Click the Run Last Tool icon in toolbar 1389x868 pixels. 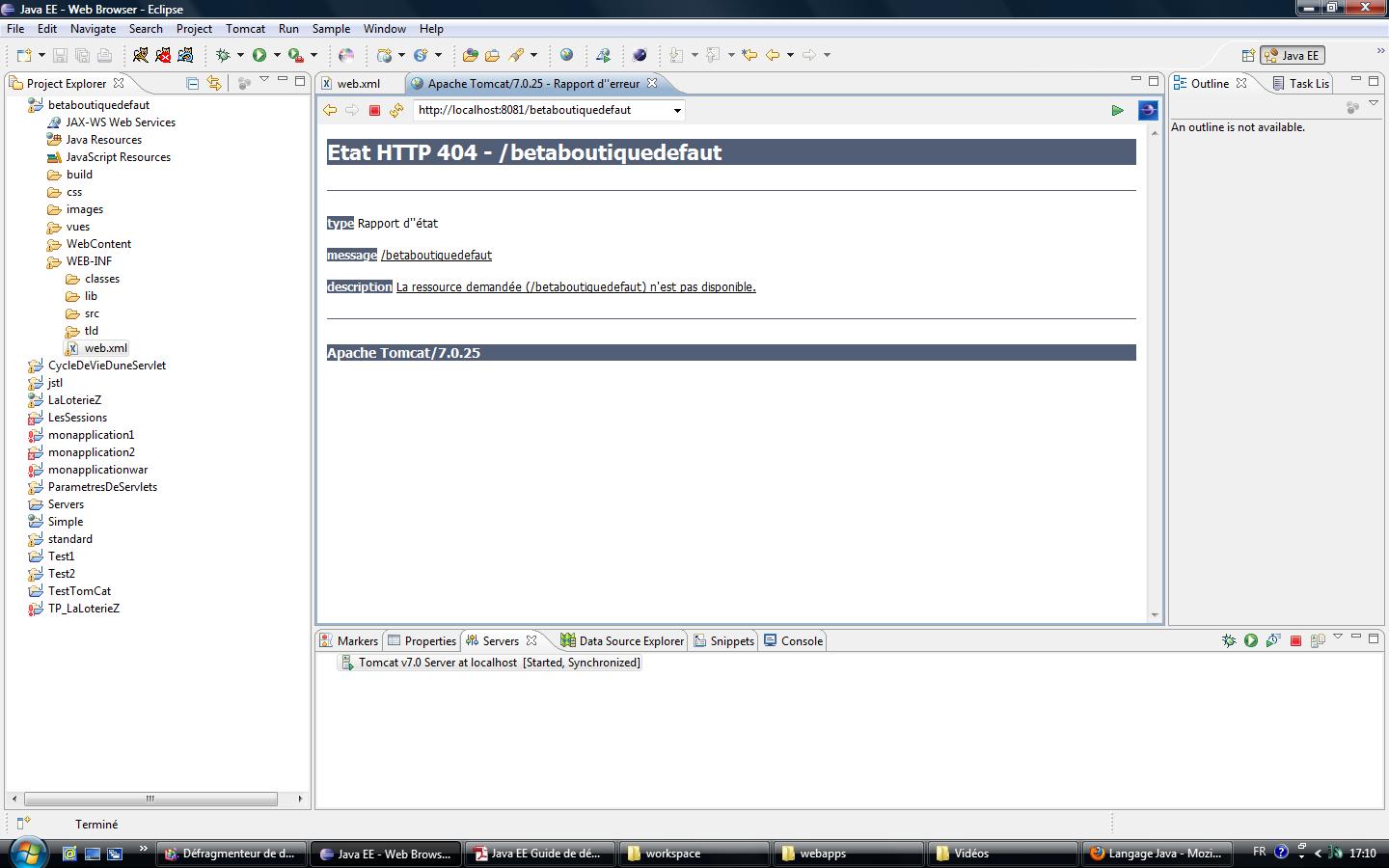tap(296, 55)
